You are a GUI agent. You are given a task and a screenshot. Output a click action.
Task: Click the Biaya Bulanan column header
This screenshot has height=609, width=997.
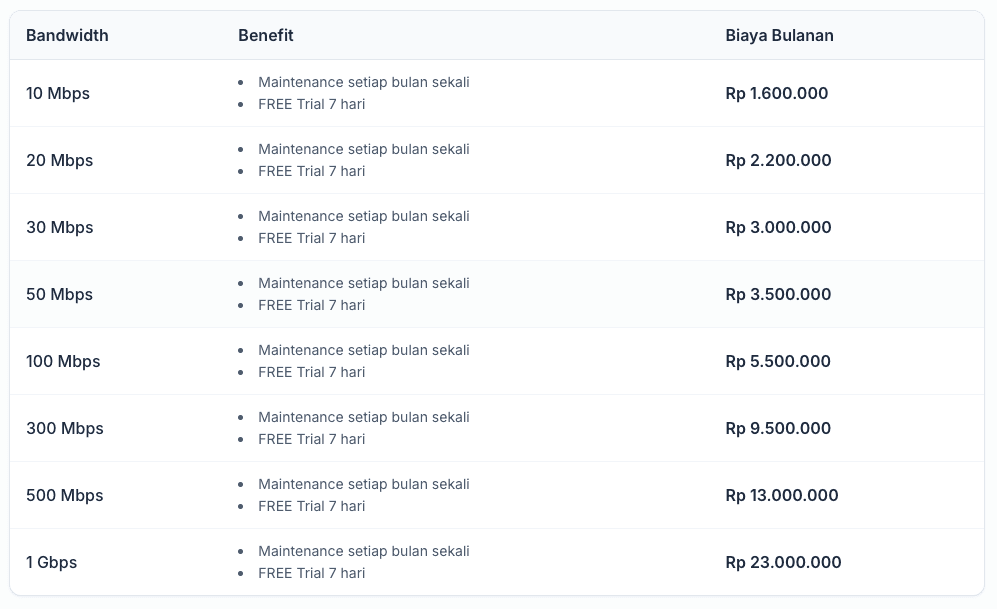point(779,35)
